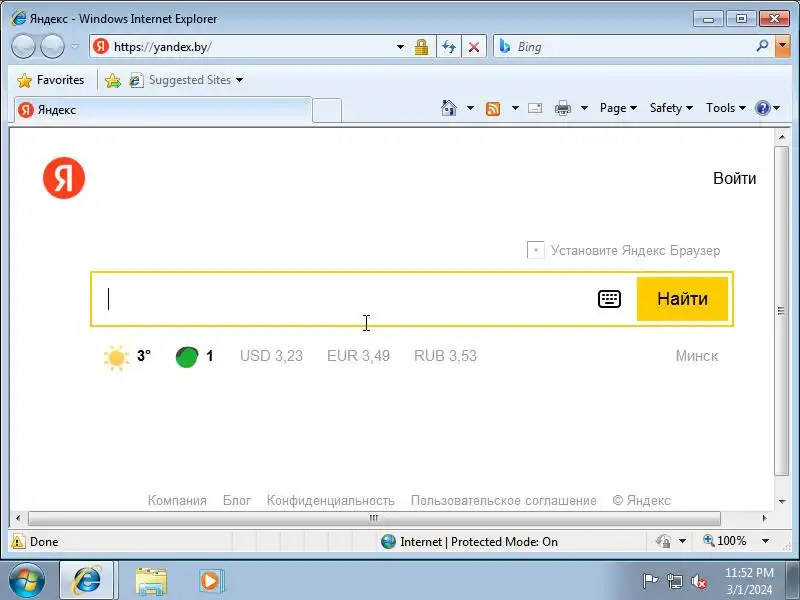
Task: Click the USD 3,23 exchange rate
Action: pyautogui.click(x=271, y=356)
